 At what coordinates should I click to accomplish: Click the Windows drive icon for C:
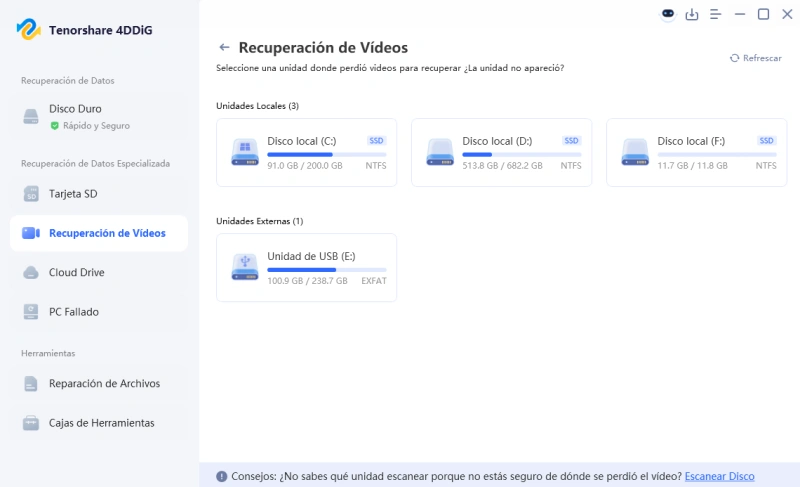(245, 152)
